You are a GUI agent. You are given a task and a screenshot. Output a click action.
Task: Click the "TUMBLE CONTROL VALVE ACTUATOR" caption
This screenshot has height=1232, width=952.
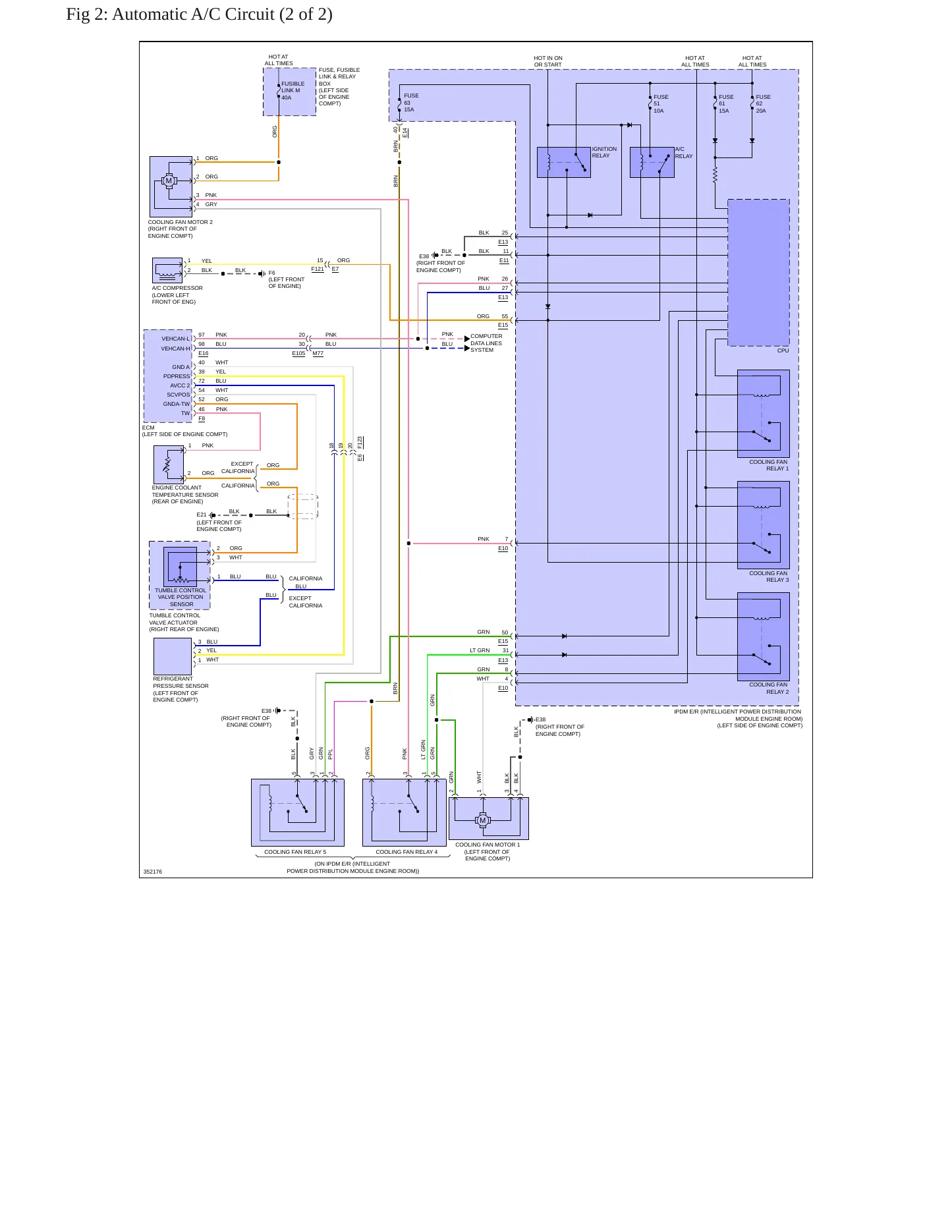point(184,623)
